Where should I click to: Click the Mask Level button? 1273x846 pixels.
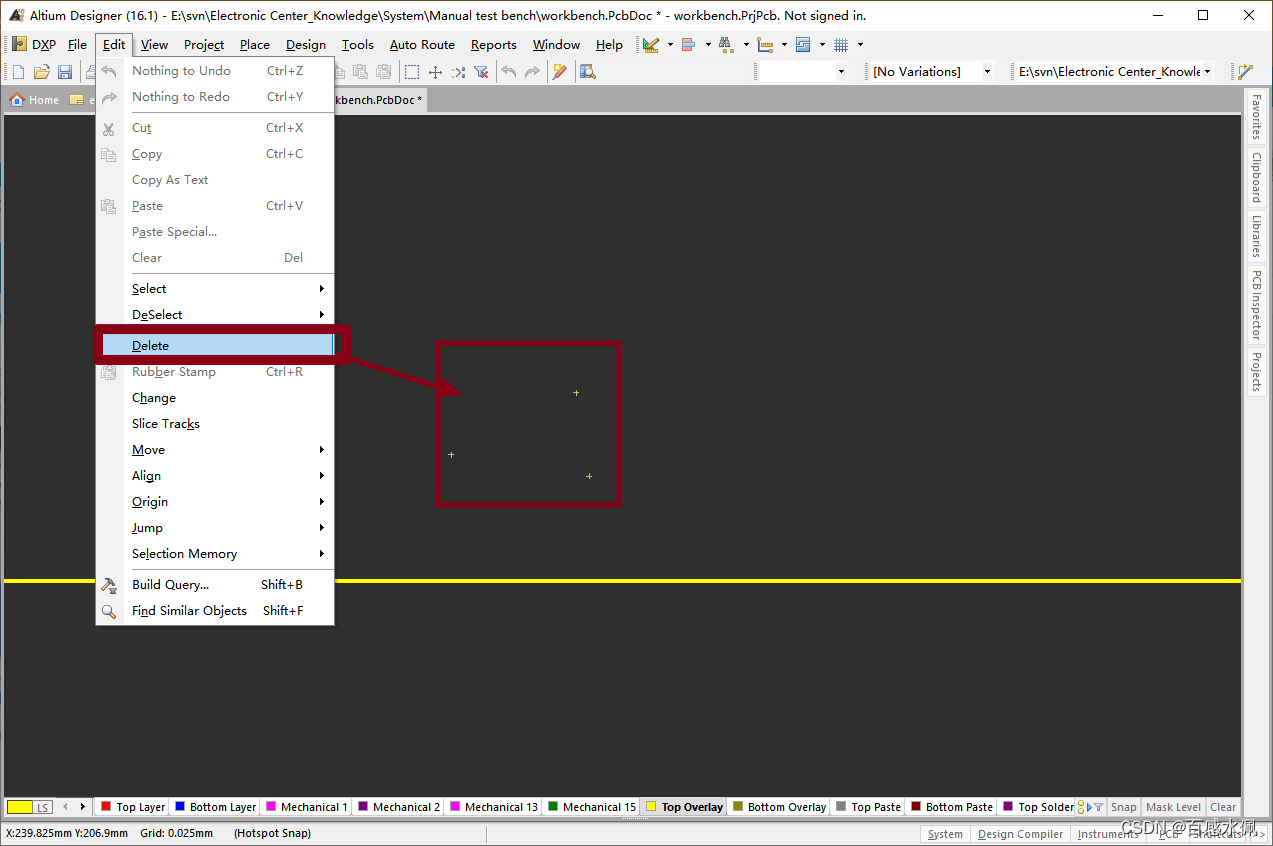[1173, 807]
